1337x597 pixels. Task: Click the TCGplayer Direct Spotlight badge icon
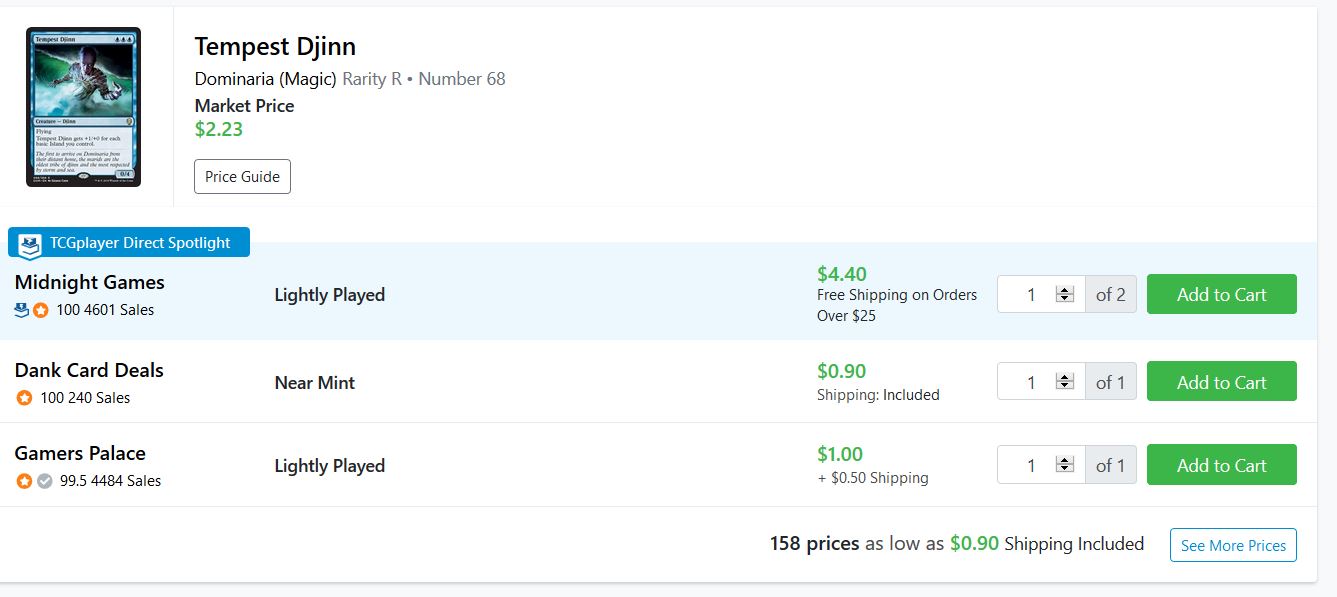(31, 243)
